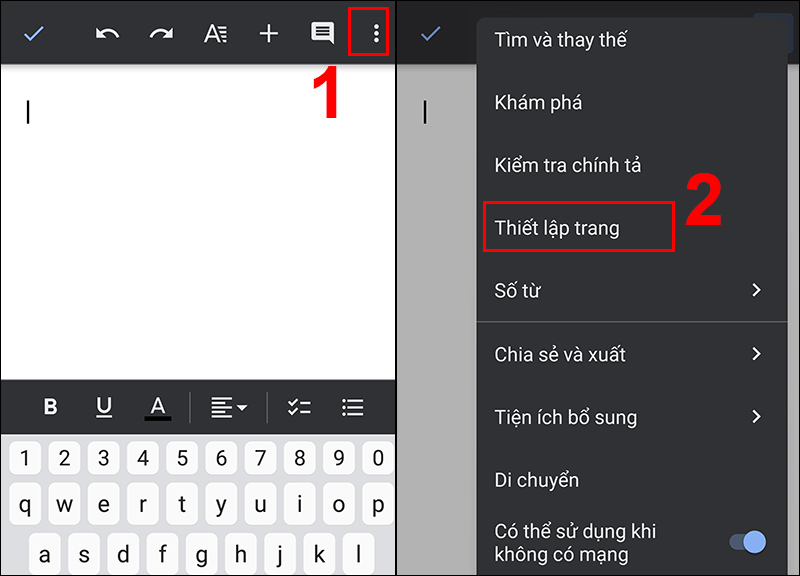Image resolution: width=800 pixels, height=576 pixels.
Task: Tap the u key on keyboard
Action: point(260,504)
